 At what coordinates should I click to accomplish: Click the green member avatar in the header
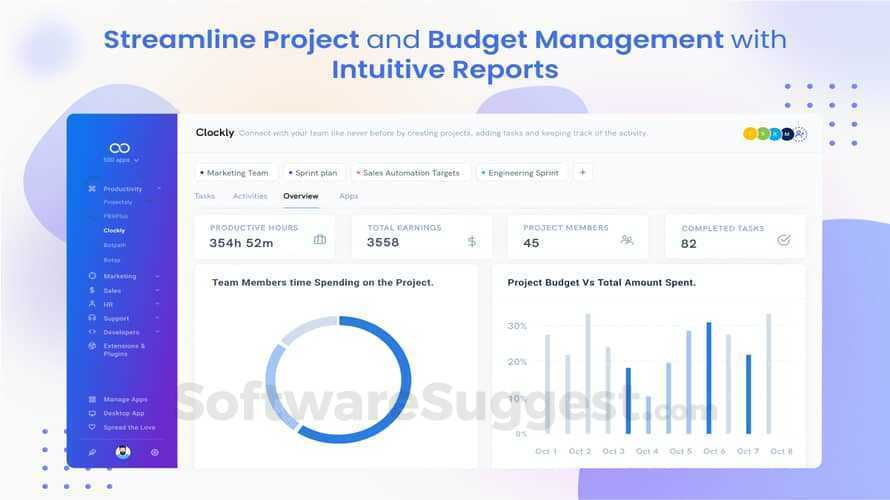click(763, 134)
